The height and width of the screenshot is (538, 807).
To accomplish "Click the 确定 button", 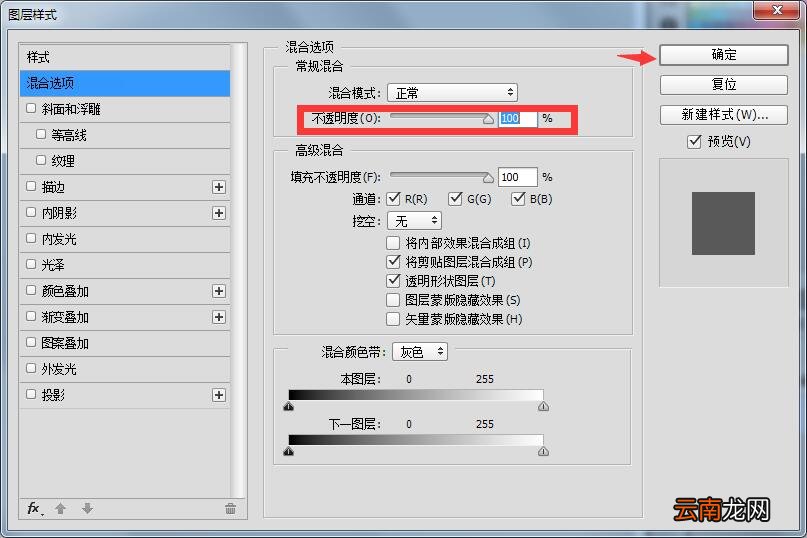I will pos(724,55).
